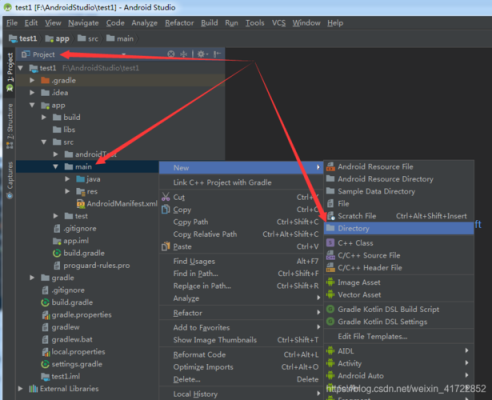The image size is (492, 400).
Task: Click the Project panel settings gear icon
Action: tap(201, 54)
